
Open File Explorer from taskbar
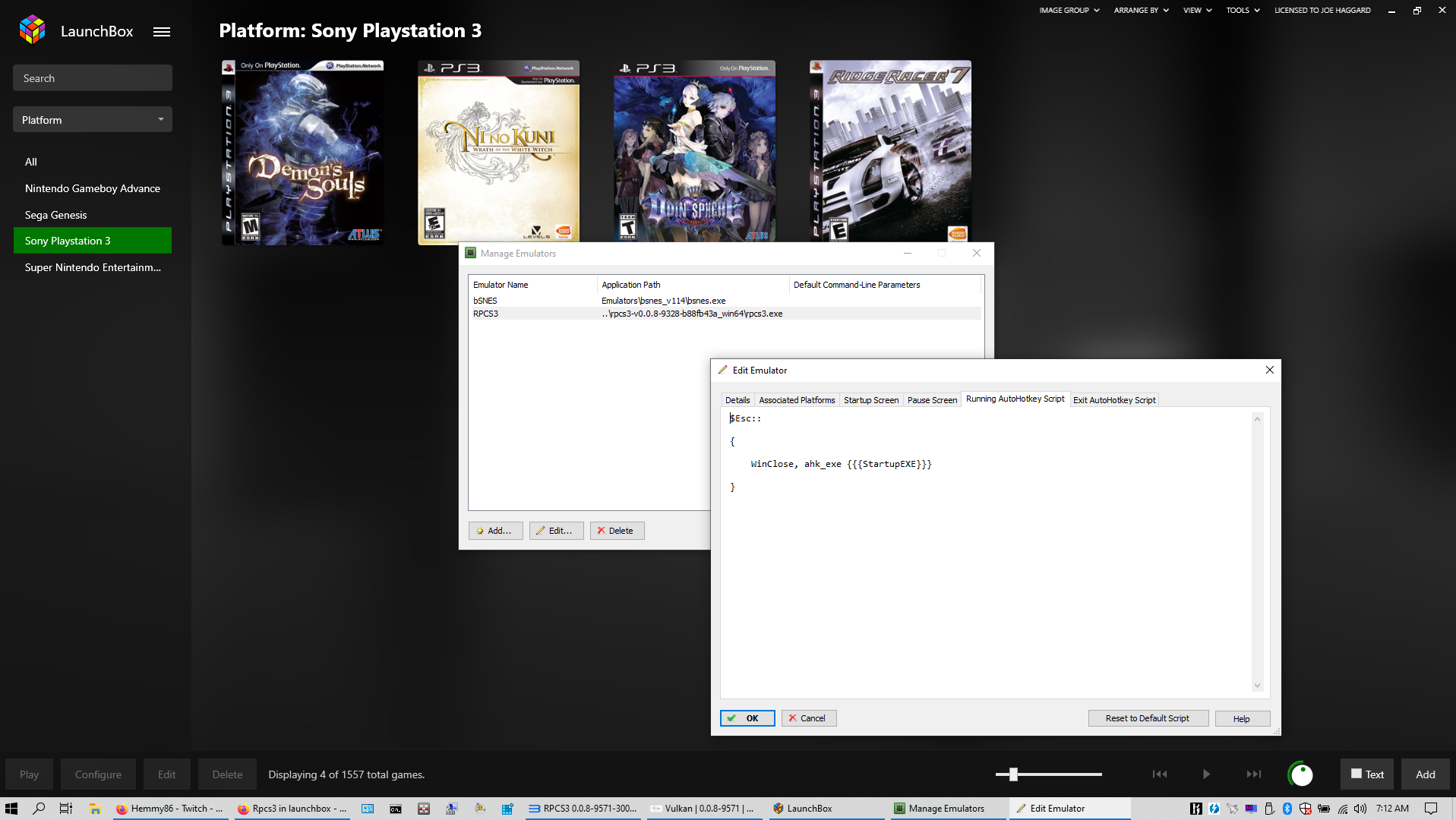(95, 809)
